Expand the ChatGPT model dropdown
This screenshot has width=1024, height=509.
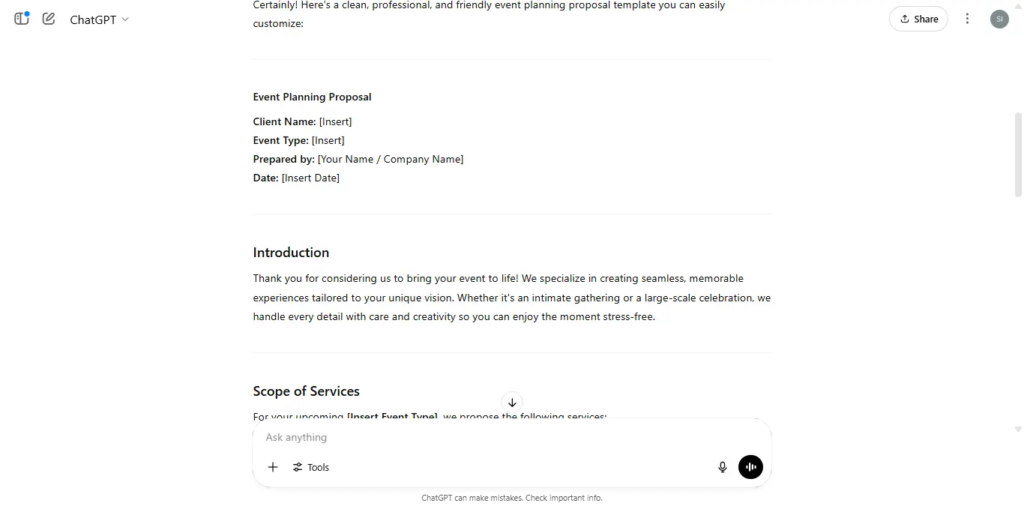(99, 20)
